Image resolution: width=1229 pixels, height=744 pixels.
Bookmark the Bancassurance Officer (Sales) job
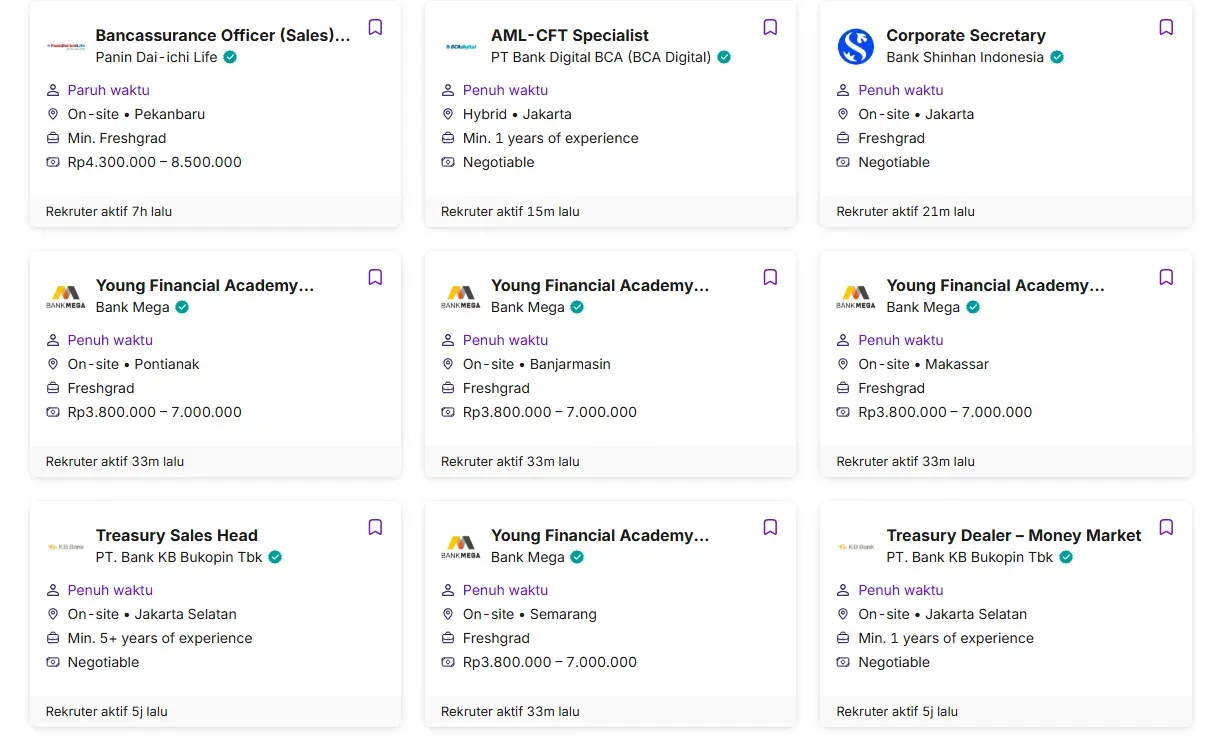point(375,27)
